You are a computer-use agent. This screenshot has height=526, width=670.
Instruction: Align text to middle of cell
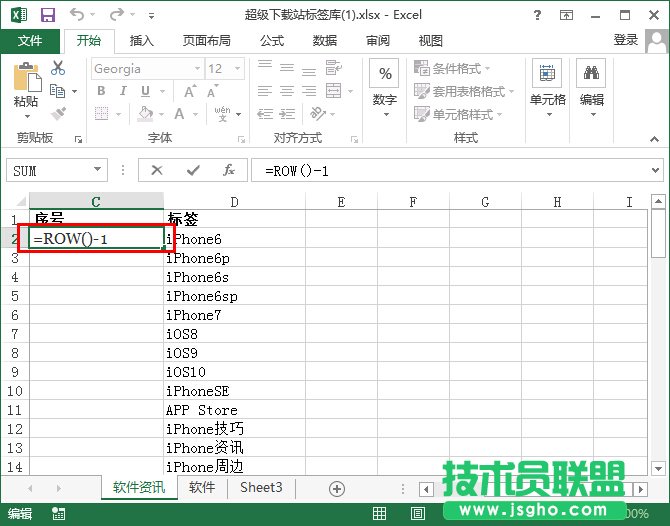287,68
